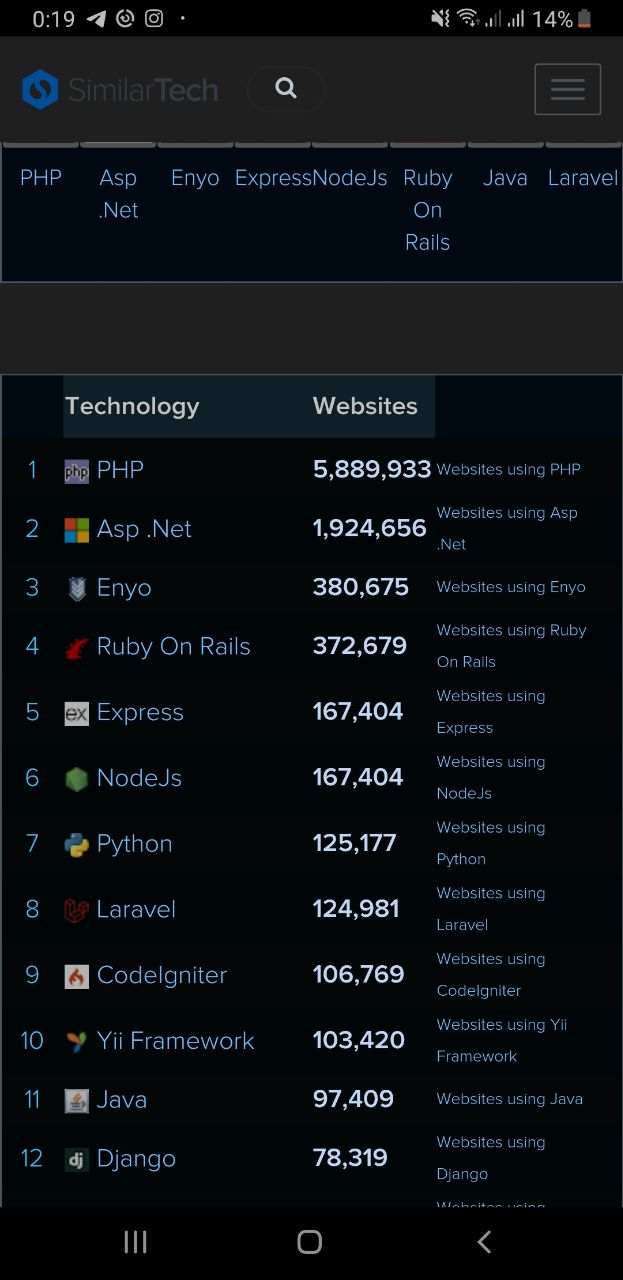This screenshot has height=1280, width=623.
Task: Open the Django technology link in table
Action: 136,1159
